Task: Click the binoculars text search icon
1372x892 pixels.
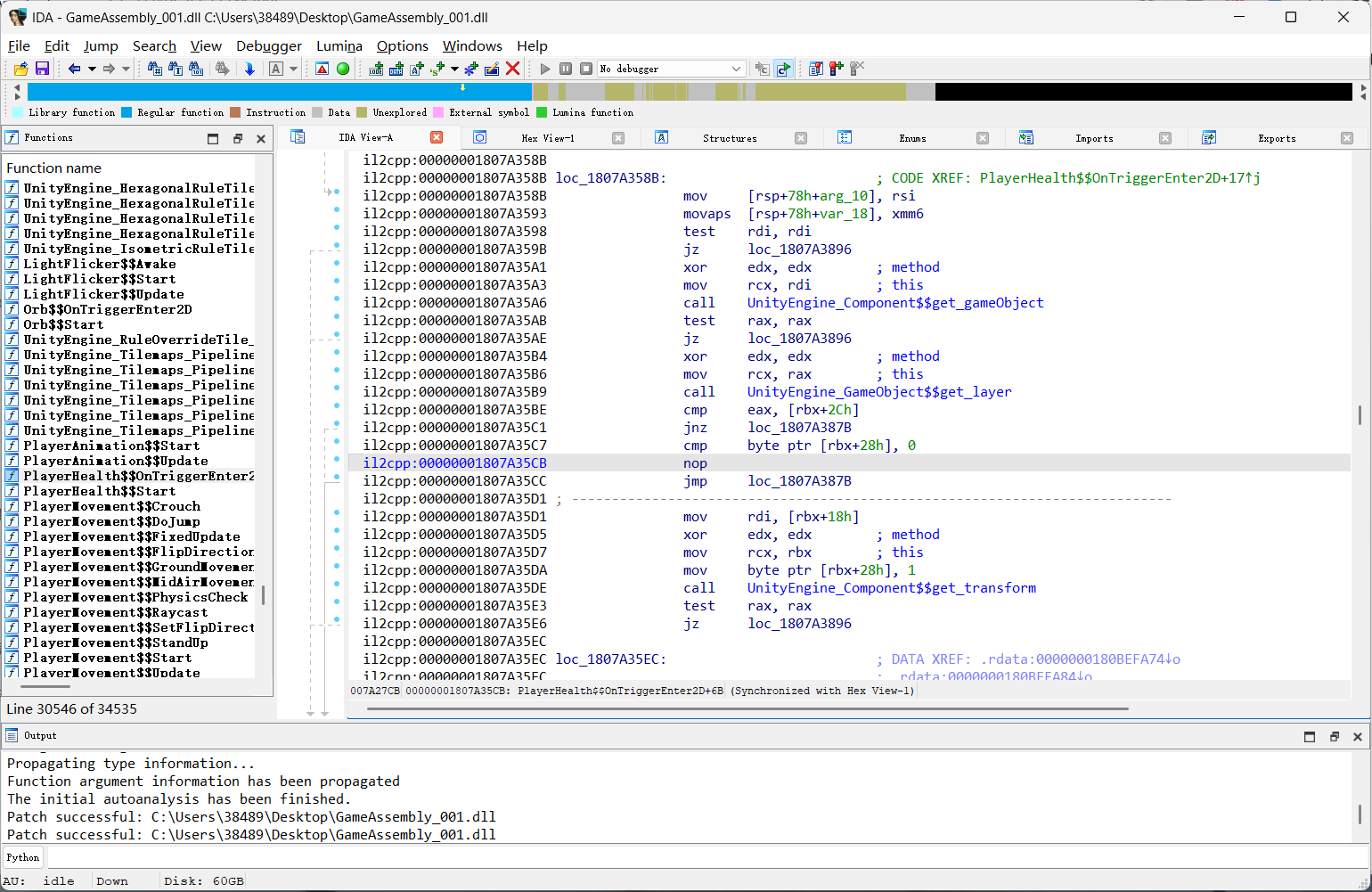Action: (176, 69)
